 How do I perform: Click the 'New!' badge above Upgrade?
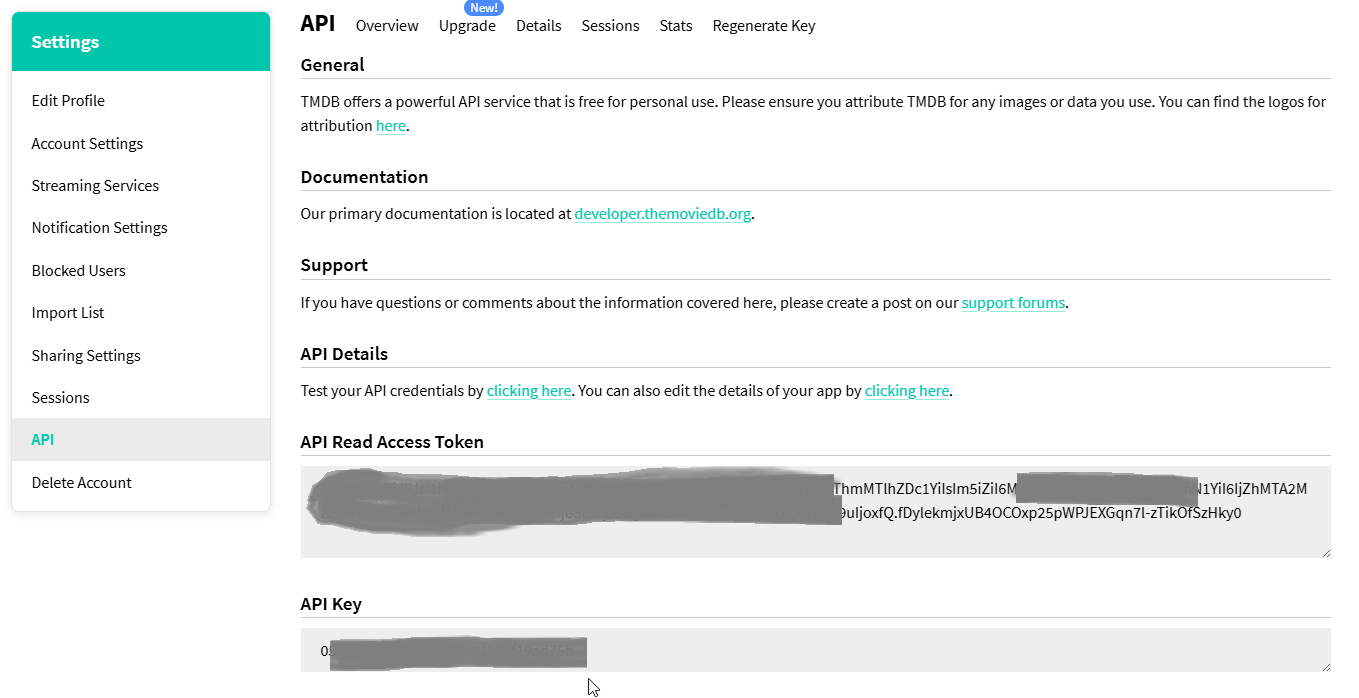tap(484, 7)
